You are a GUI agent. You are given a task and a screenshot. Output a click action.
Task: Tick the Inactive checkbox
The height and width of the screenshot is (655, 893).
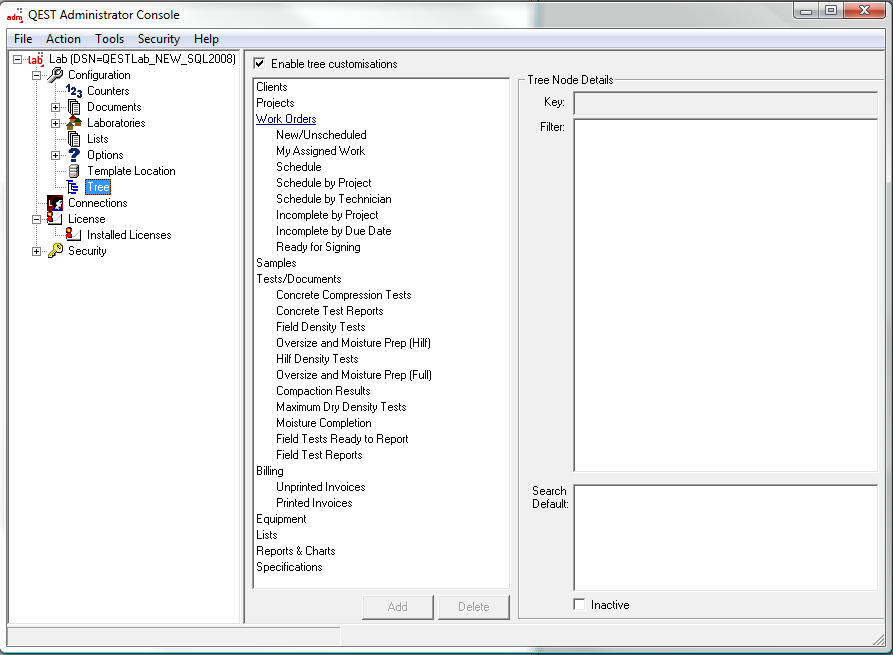[x=580, y=605]
